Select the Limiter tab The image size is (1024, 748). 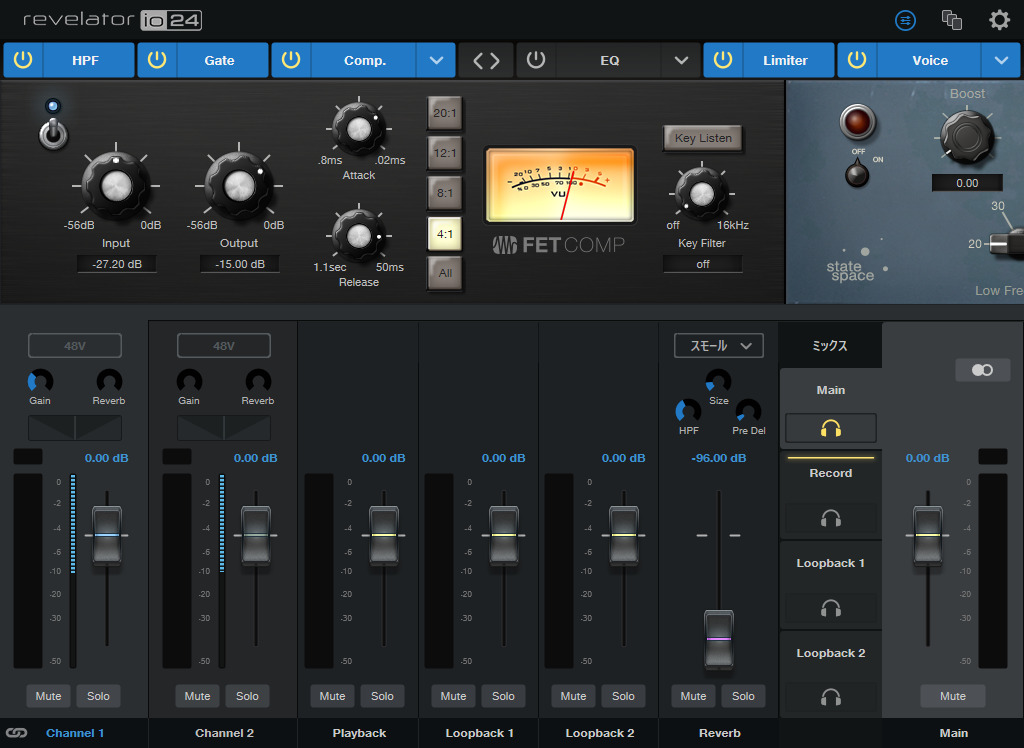[x=786, y=60]
